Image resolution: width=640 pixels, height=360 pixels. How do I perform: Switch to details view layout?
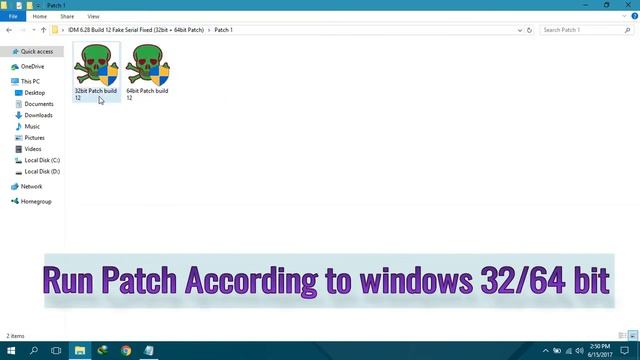[622, 336]
